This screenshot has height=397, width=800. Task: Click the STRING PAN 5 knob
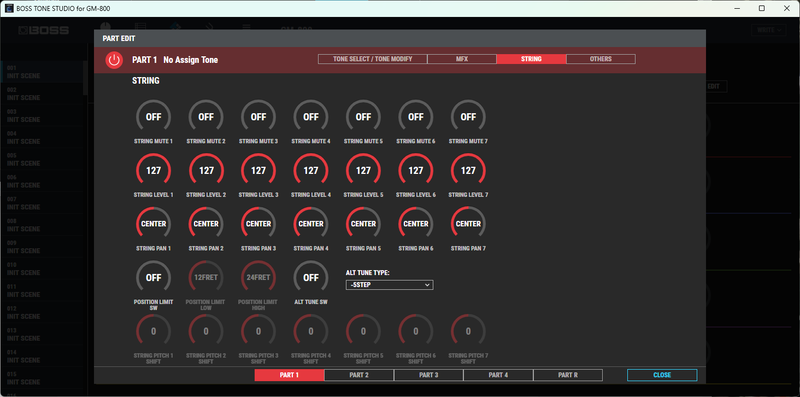coord(363,224)
